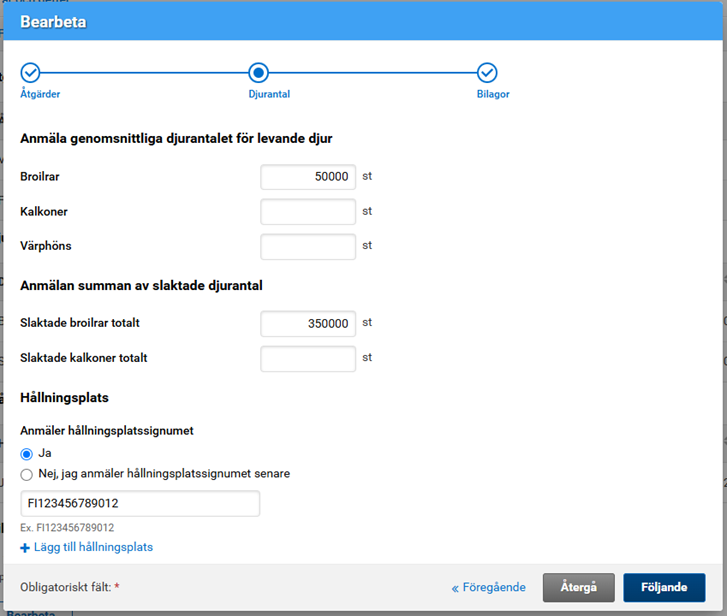Click the Bilagor step checkmark circle

487,72
